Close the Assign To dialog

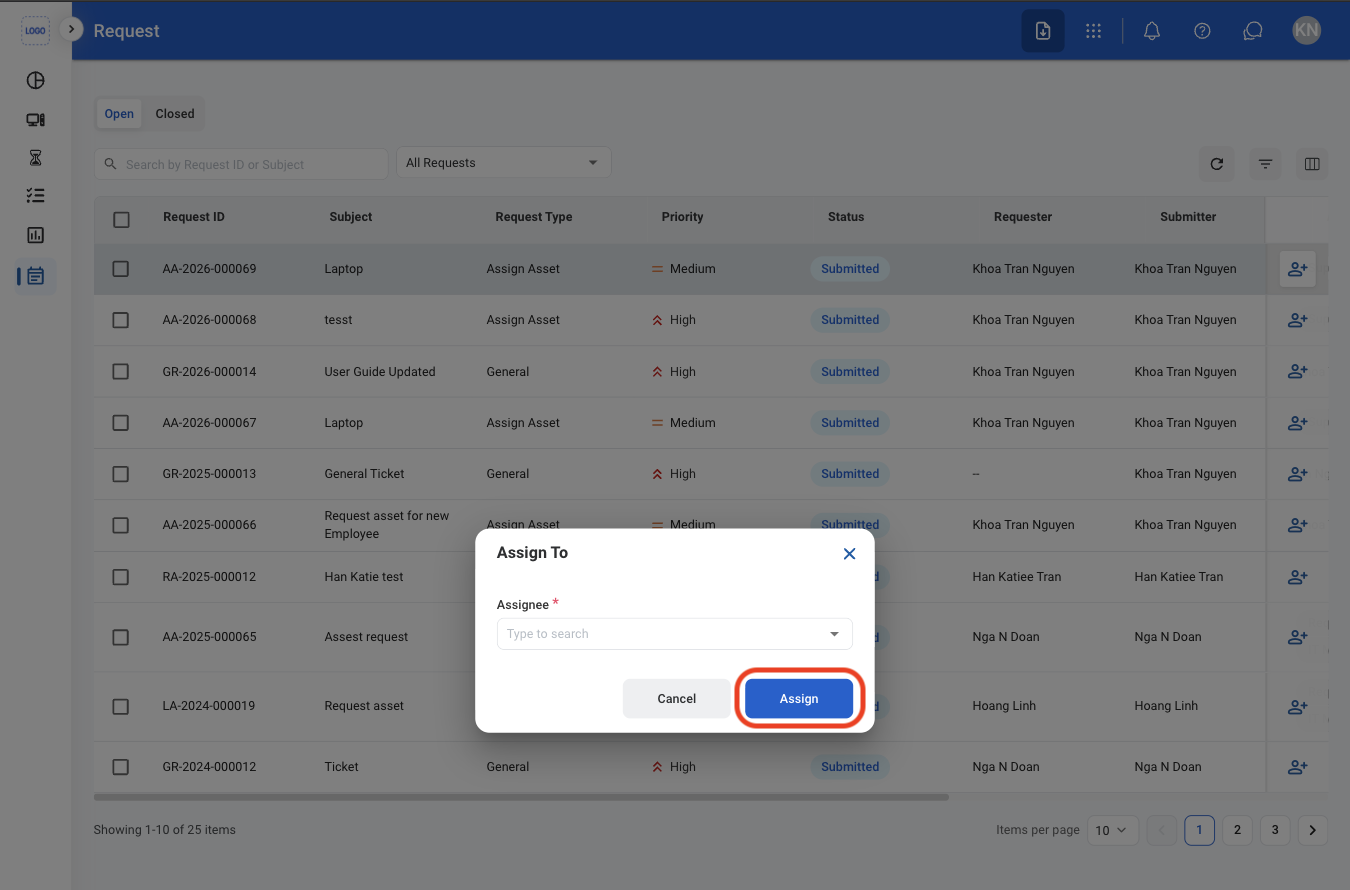tap(849, 554)
